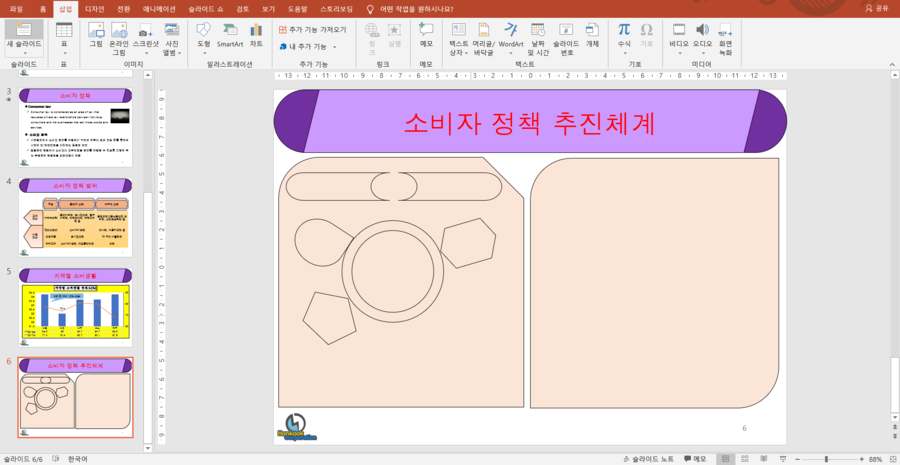Image resolution: width=900 pixels, height=465 pixels.
Task: Fit slide to current window
Action: click(891, 459)
